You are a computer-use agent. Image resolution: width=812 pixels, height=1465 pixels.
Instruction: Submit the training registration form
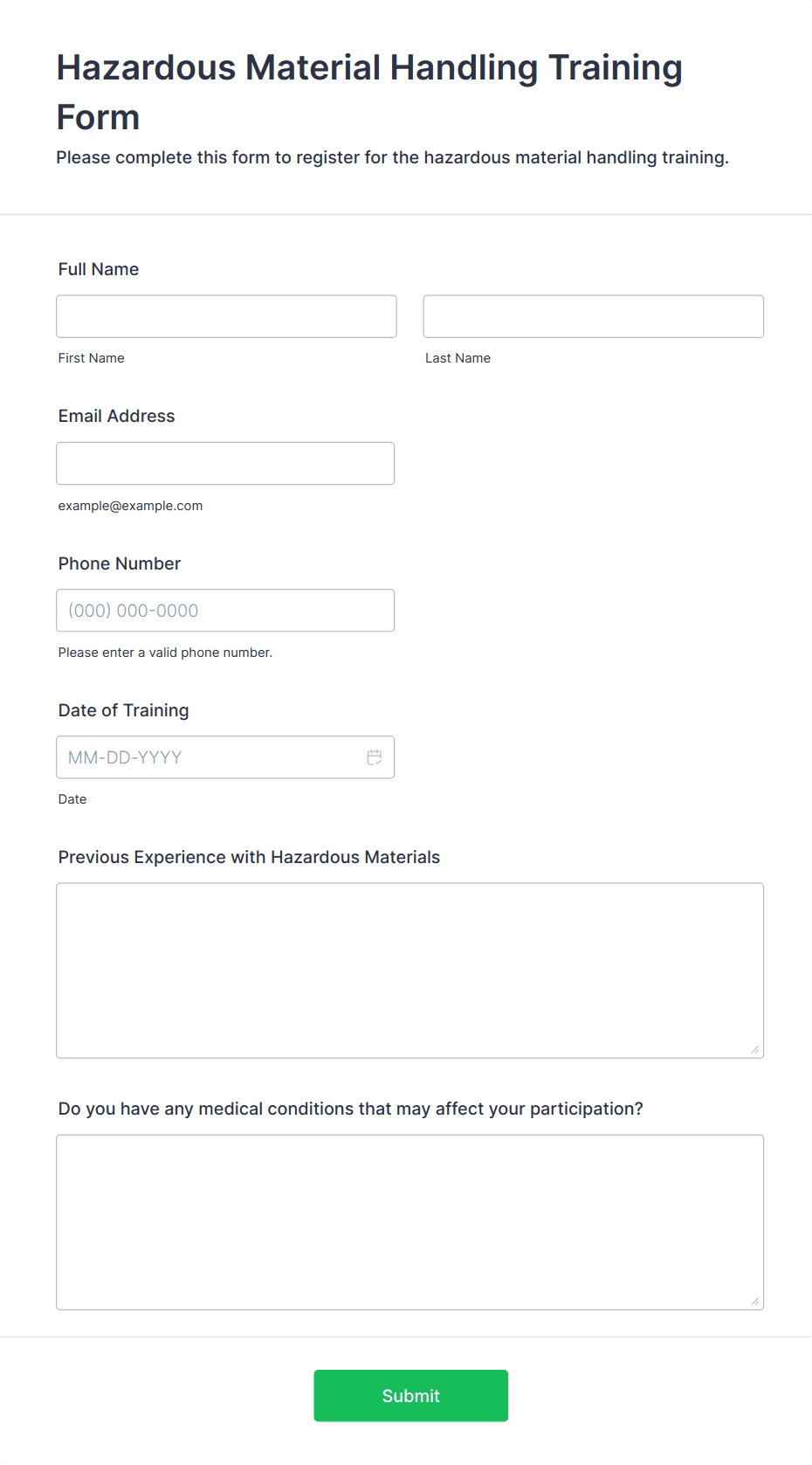[x=411, y=1396]
